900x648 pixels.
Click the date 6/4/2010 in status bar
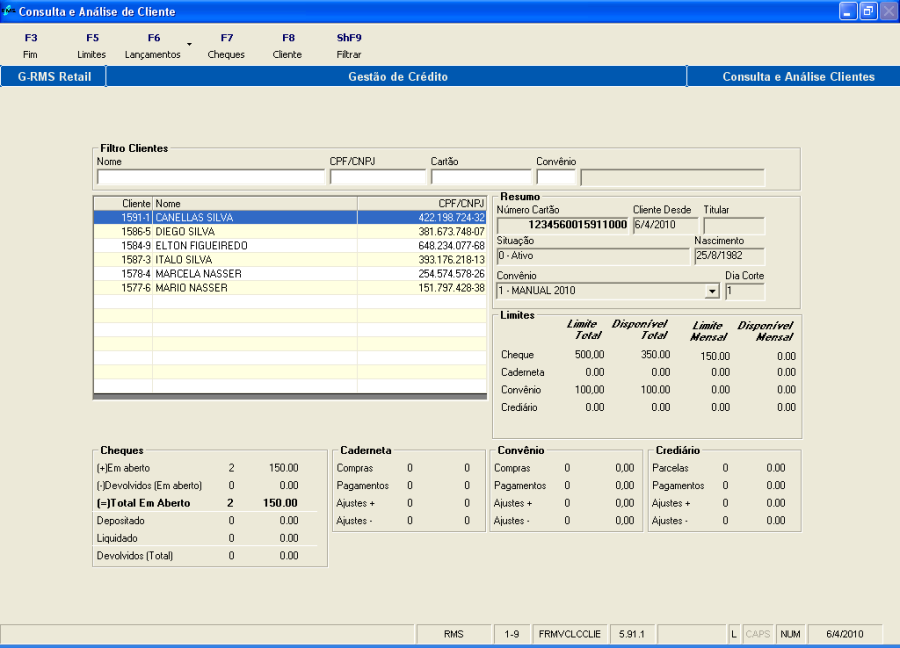coord(844,634)
